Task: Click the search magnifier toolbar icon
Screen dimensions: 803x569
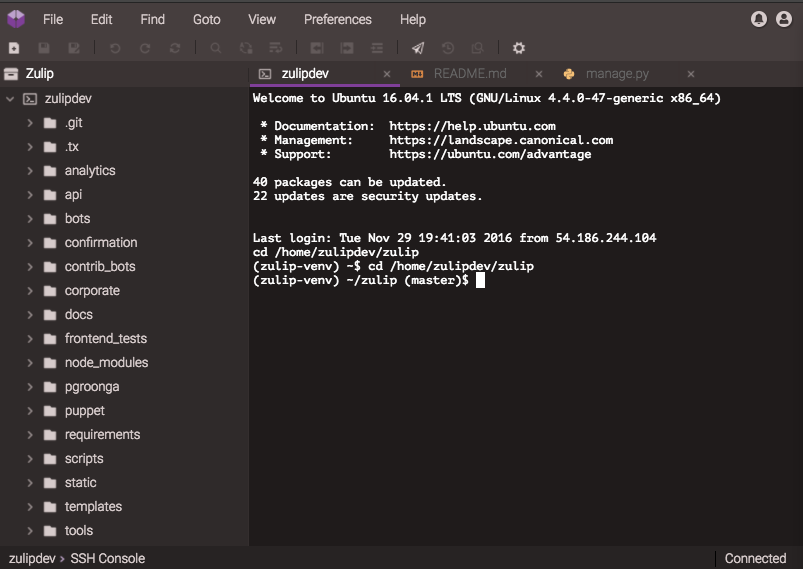Action: (216, 48)
